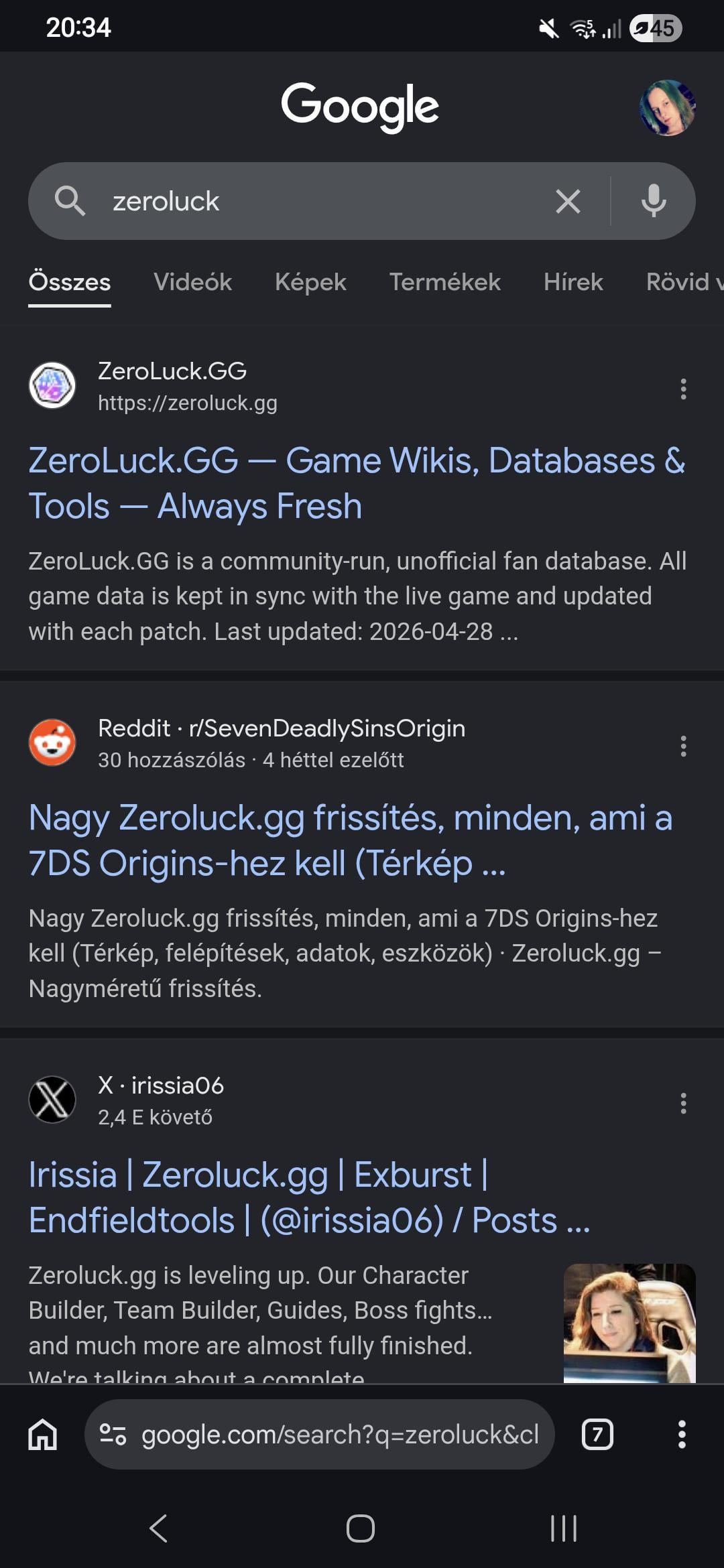Open the Irissia X Posts result link

308,1197
